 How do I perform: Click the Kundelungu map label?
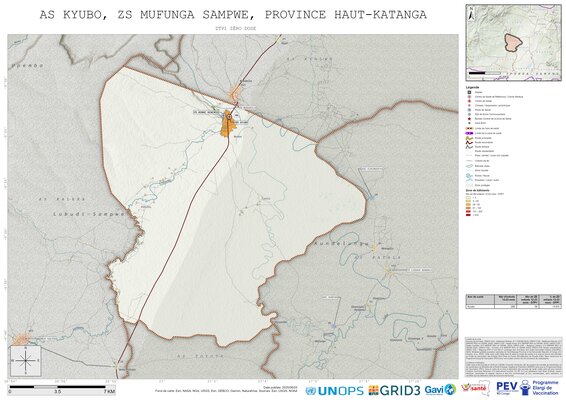[x=340, y=244]
